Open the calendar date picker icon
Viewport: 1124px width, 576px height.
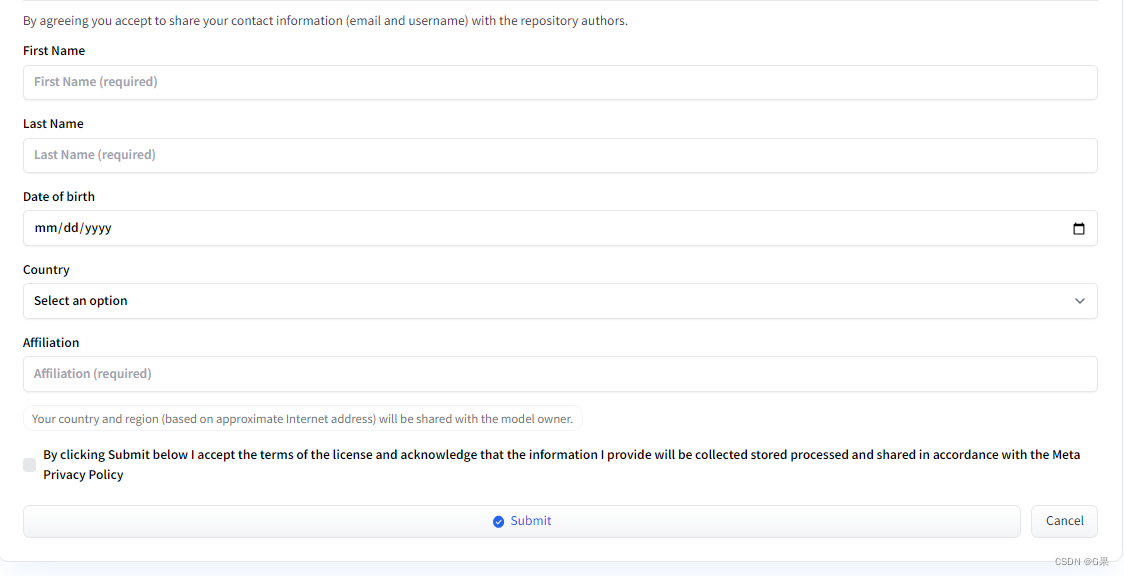tap(1078, 229)
